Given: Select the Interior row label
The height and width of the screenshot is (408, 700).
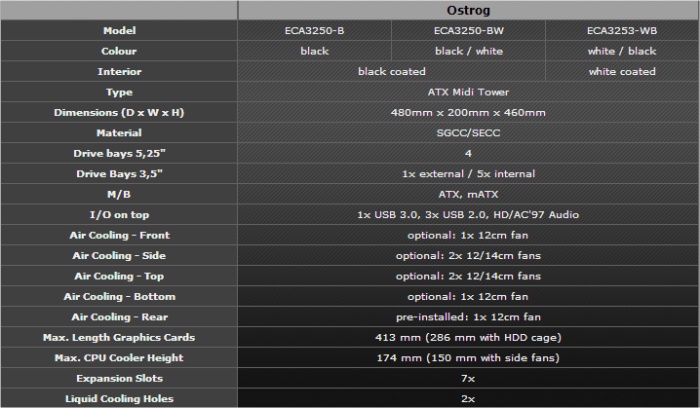Looking at the screenshot, I should click(119, 71).
